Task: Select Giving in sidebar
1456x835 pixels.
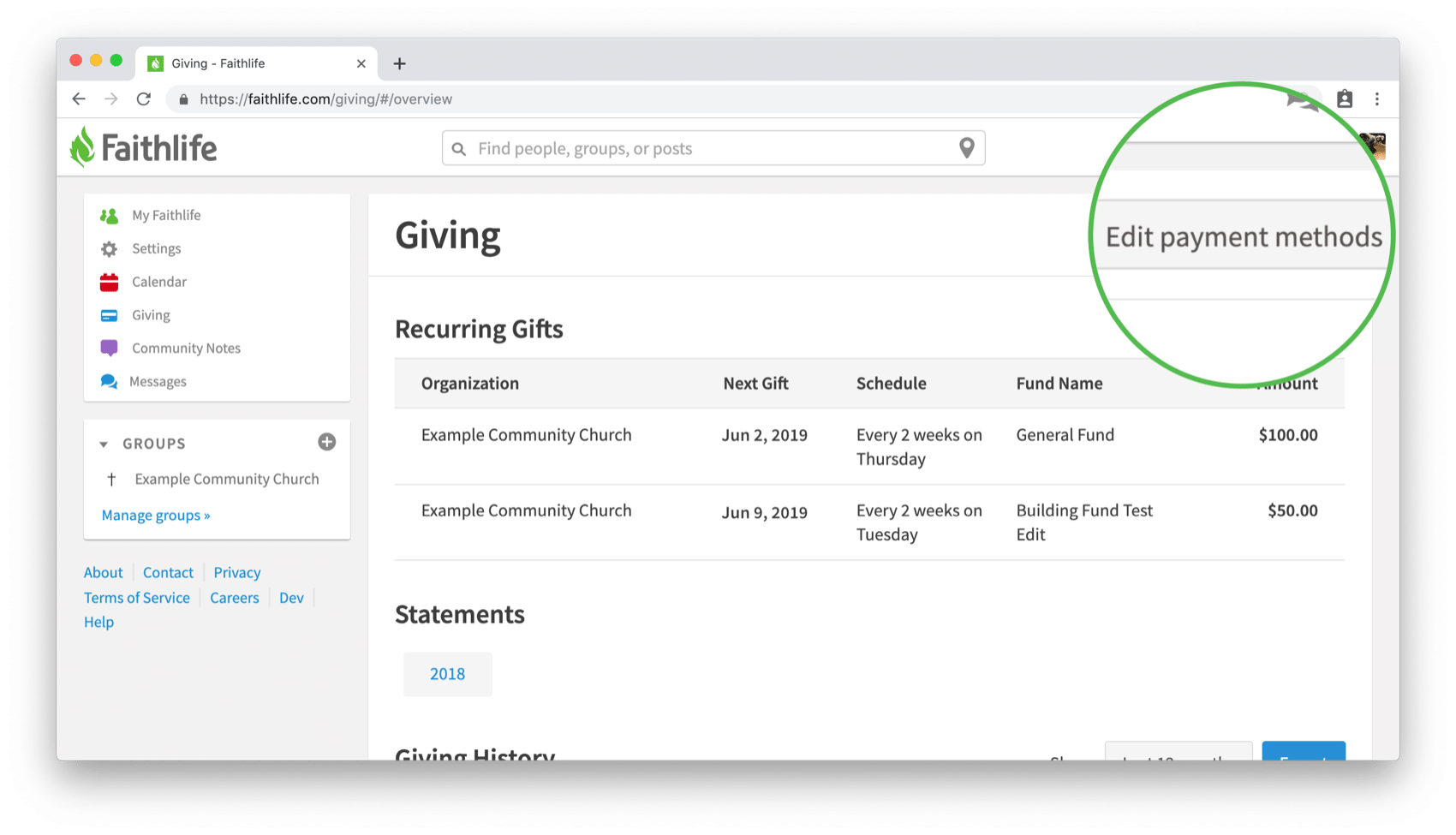Action: click(151, 315)
